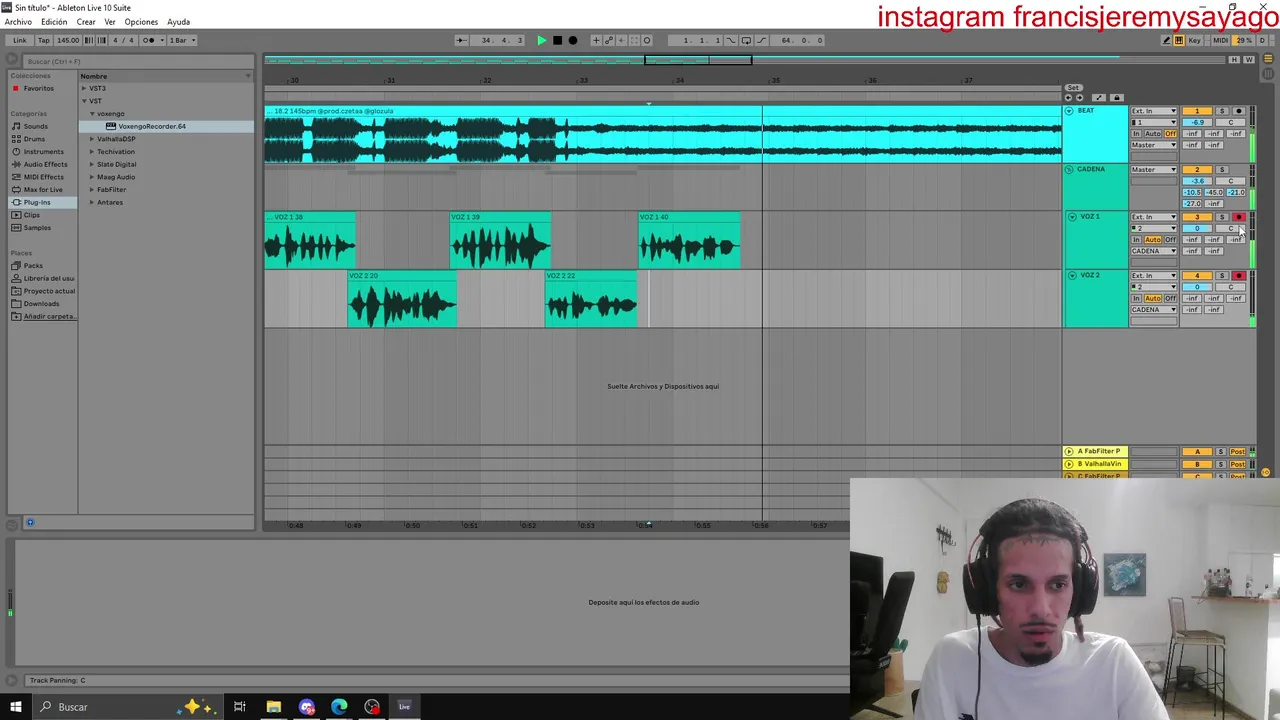Screen dimensions: 1280x720
Task: Adjust BEAT track volume -6.9
Action: point(1197,122)
